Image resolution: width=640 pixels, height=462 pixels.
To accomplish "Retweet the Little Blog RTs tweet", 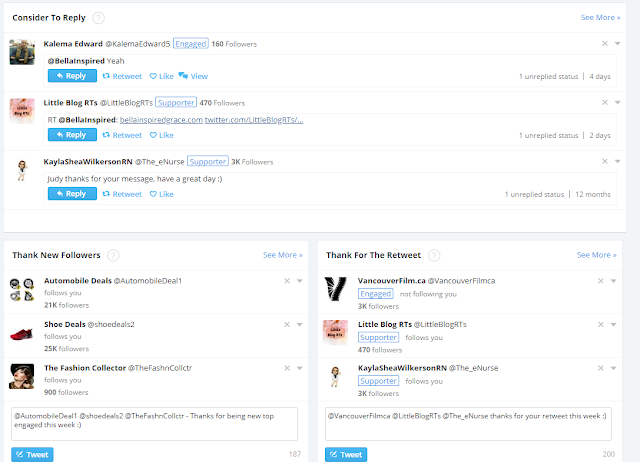I will click(122, 135).
